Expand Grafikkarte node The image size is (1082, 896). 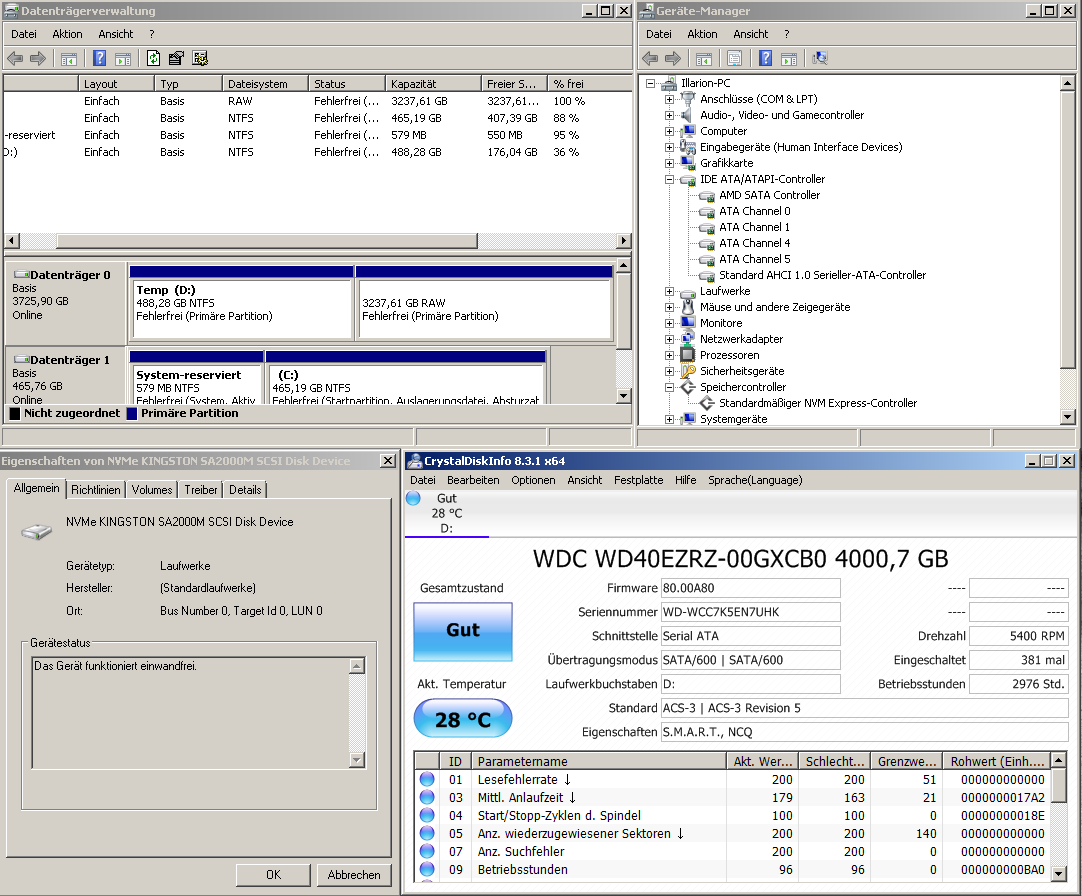pos(669,163)
